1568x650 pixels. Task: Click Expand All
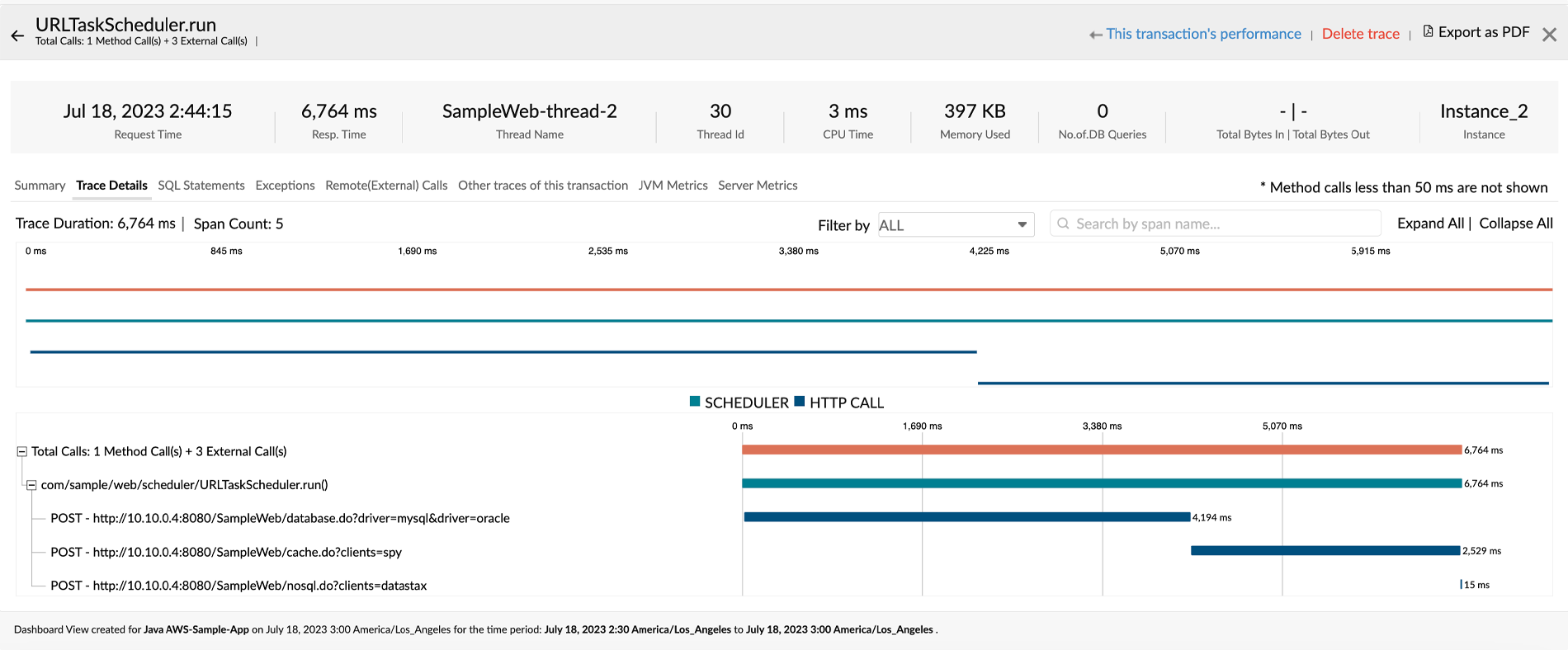[x=1430, y=224]
